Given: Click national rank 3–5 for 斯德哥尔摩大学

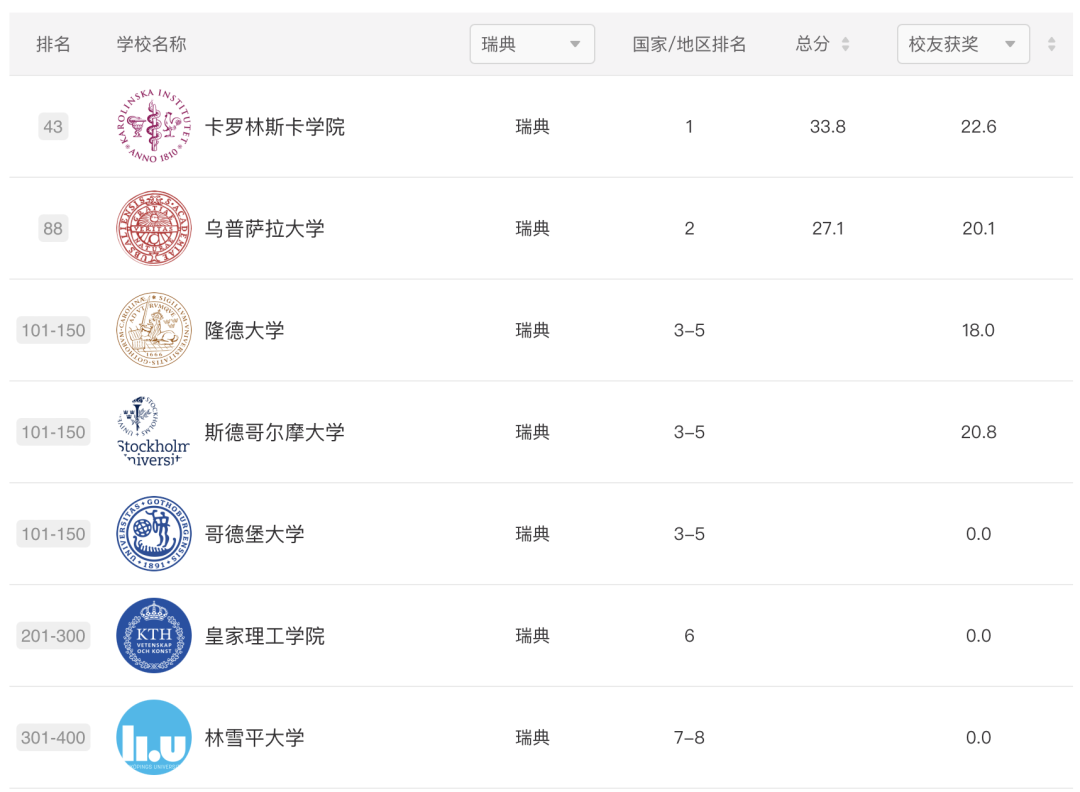Looking at the screenshot, I should (x=689, y=433).
